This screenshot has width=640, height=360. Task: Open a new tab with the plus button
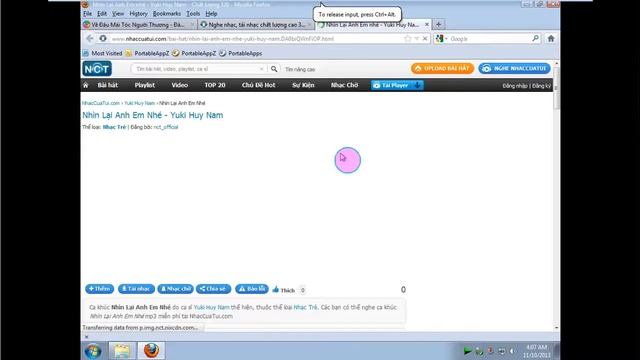438,24
